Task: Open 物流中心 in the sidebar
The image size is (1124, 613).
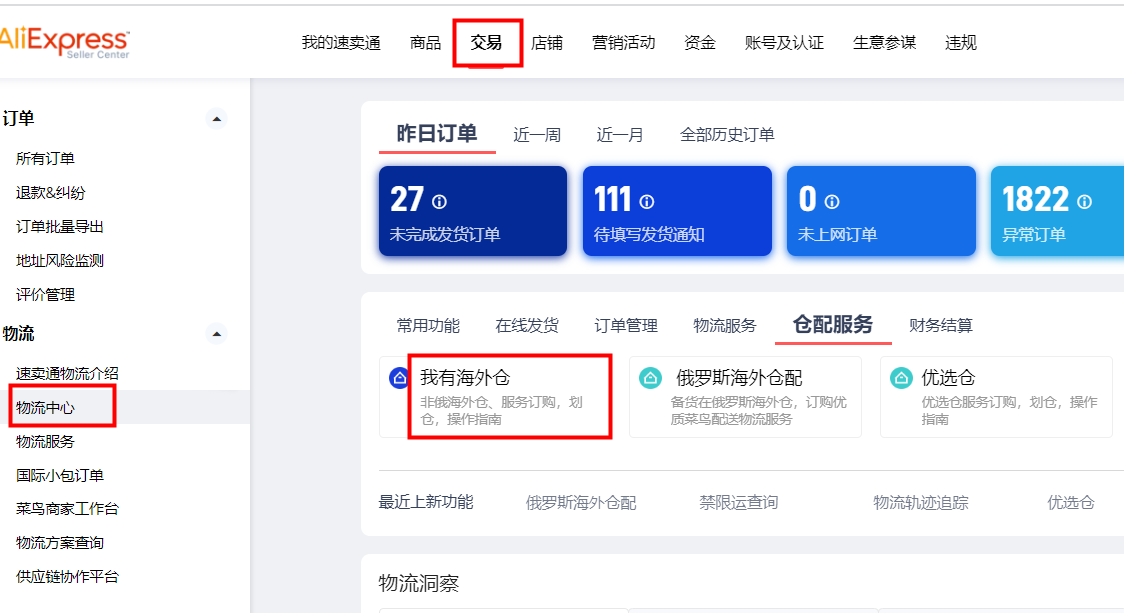Action: [x=46, y=407]
